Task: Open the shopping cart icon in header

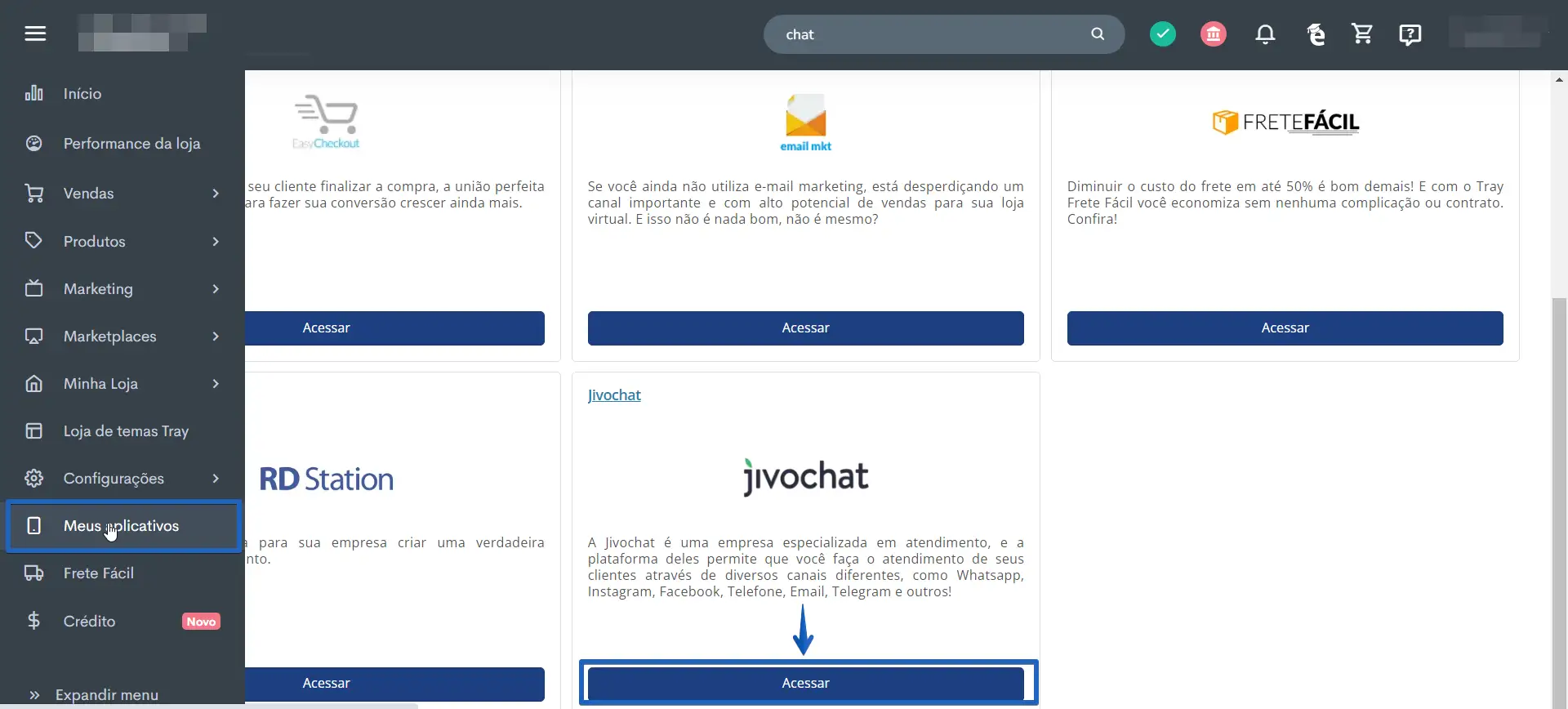Action: coord(1362,33)
